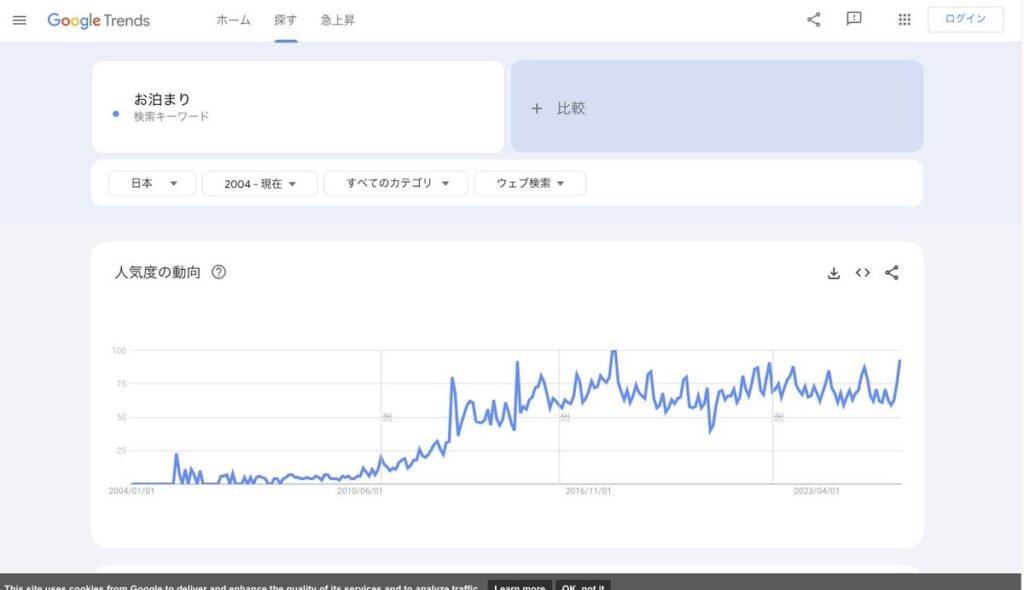Open the ウェブ検索 search type dropdown
The width and height of the screenshot is (1024, 590).
point(530,184)
